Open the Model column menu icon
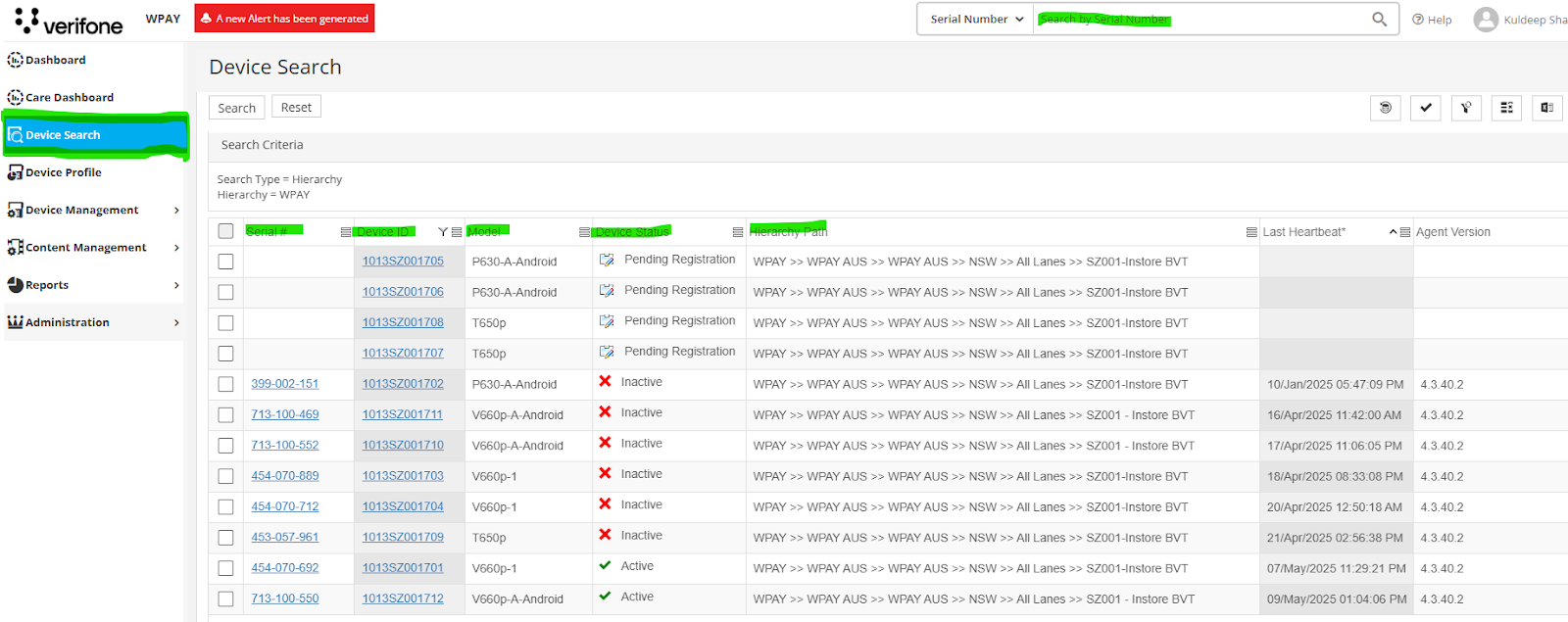Image resolution: width=1568 pixels, height=622 pixels. coord(584,232)
